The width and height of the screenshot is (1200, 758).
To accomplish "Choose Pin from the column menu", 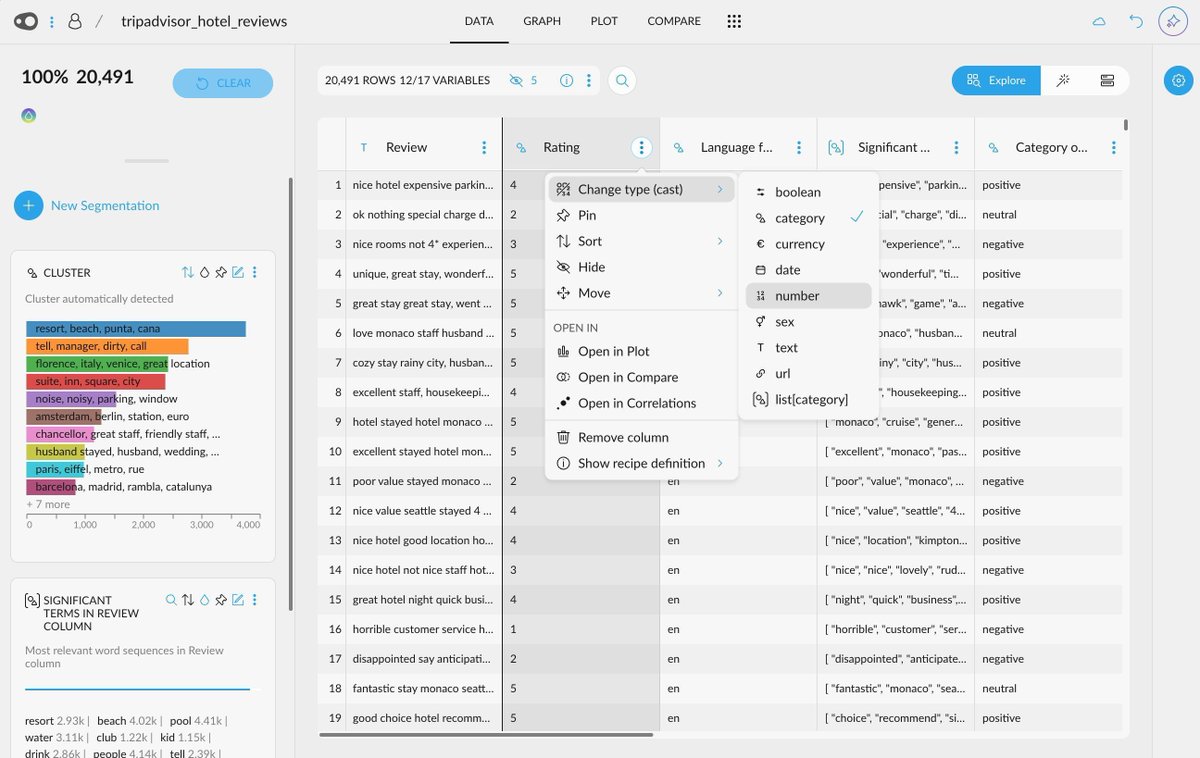I will point(641,215).
